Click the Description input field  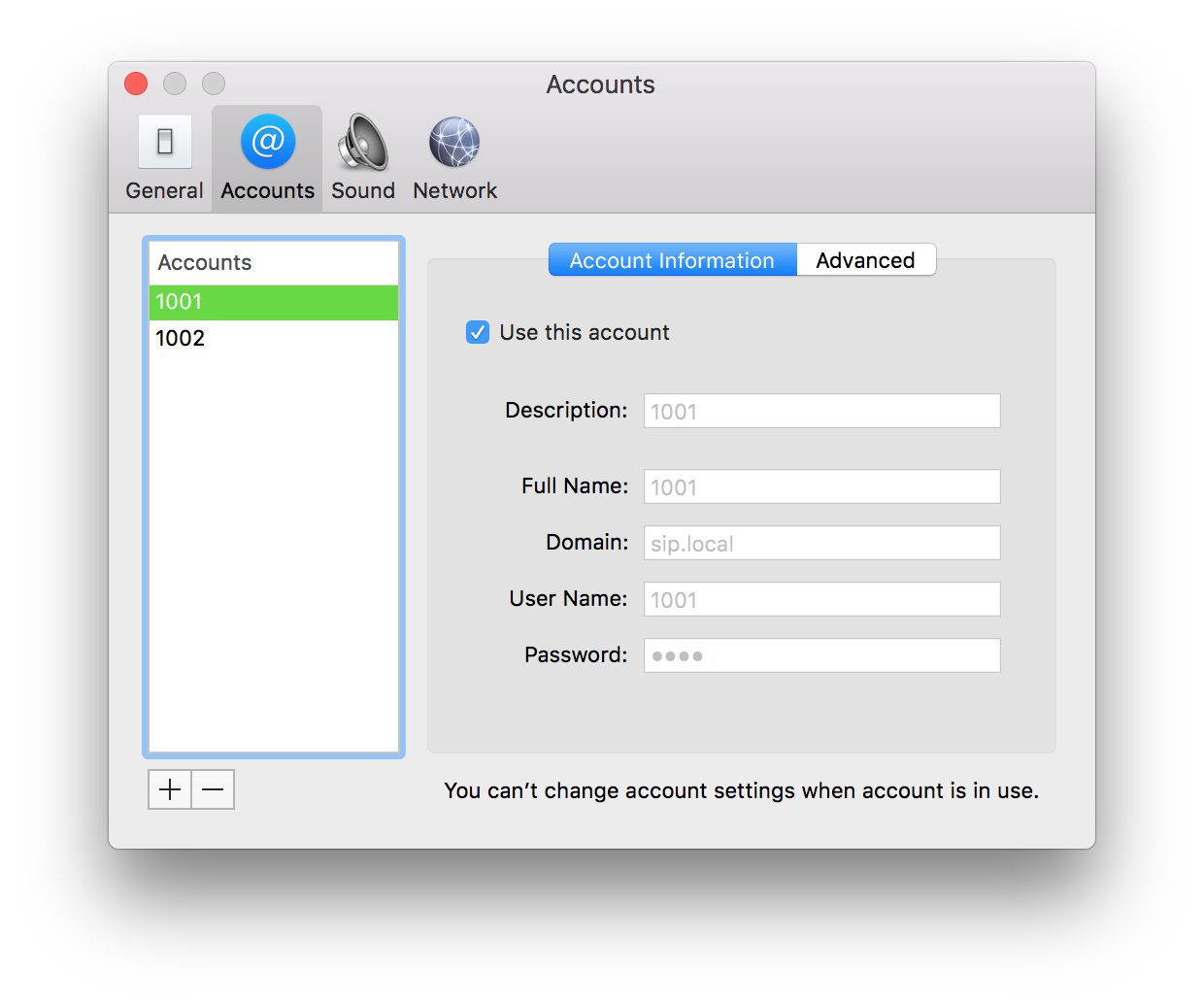click(x=822, y=411)
